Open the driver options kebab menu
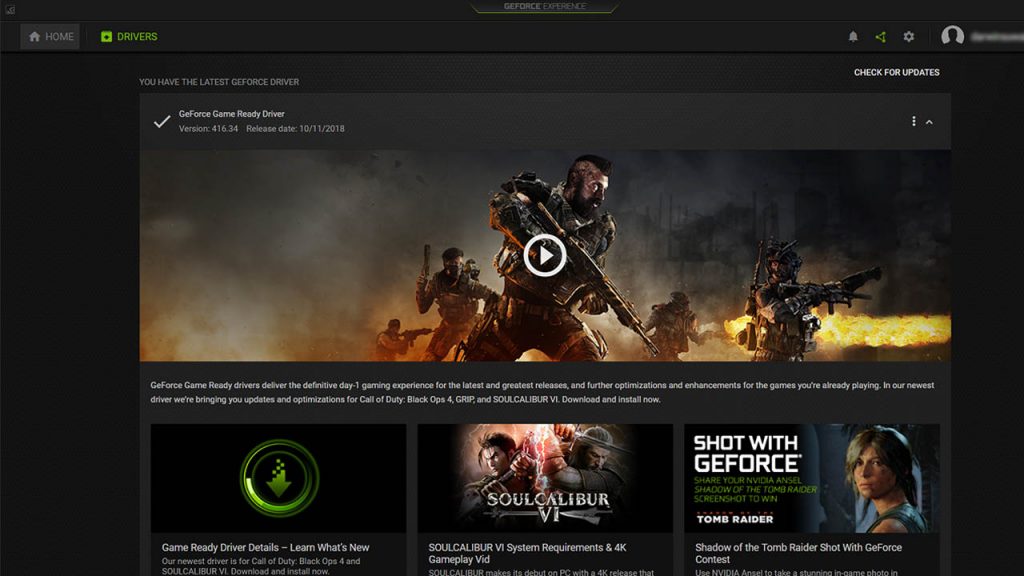The height and width of the screenshot is (576, 1024). click(913, 120)
